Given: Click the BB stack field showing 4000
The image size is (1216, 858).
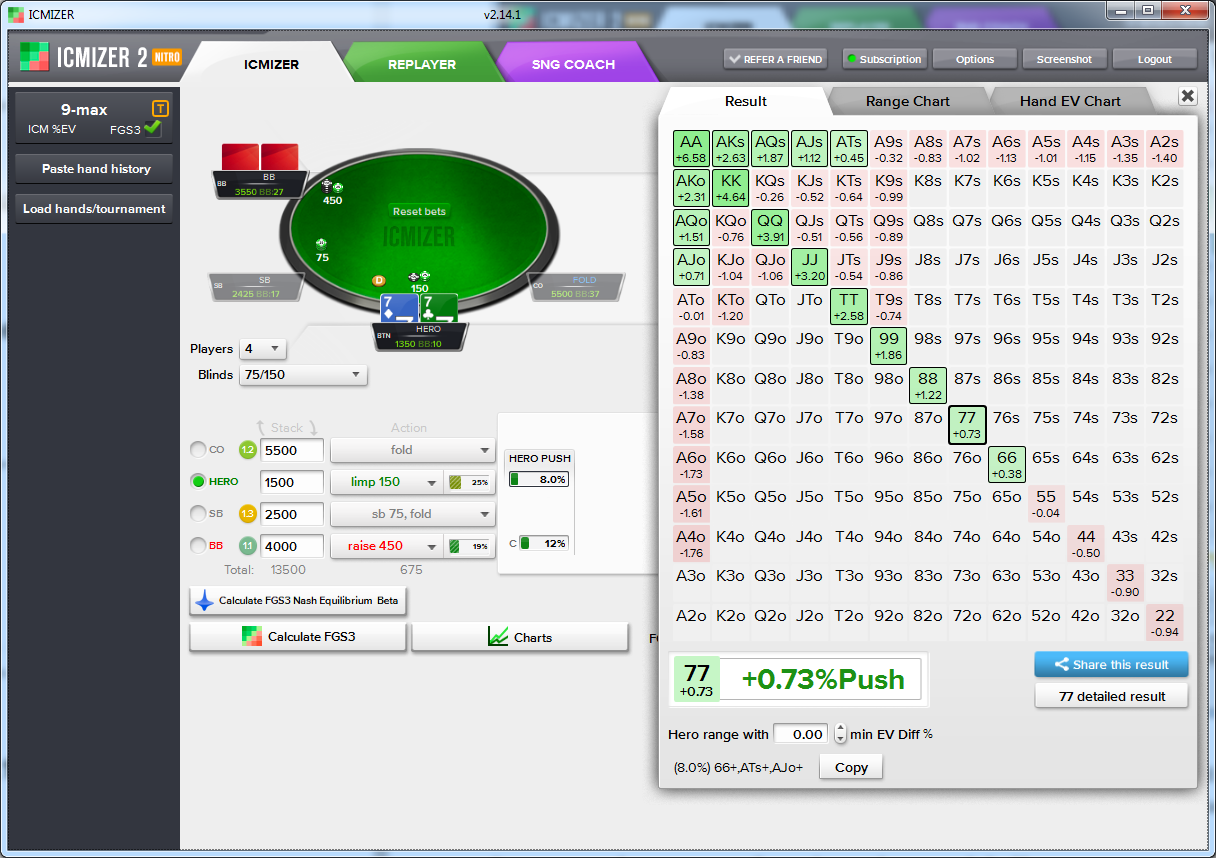Looking at the screenshot, I should (x=292, y=546).
